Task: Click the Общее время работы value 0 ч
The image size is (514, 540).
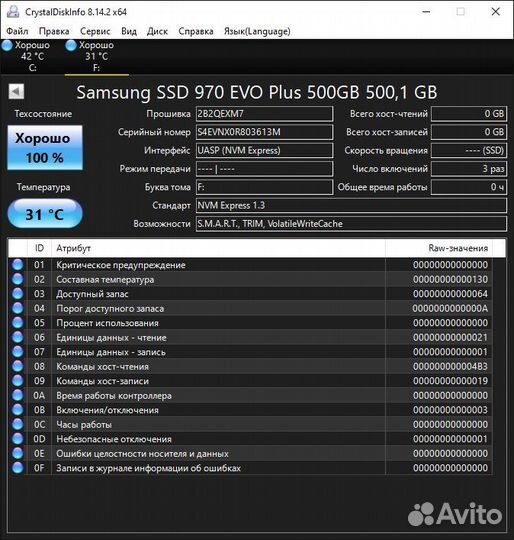Action: point(469,187)
